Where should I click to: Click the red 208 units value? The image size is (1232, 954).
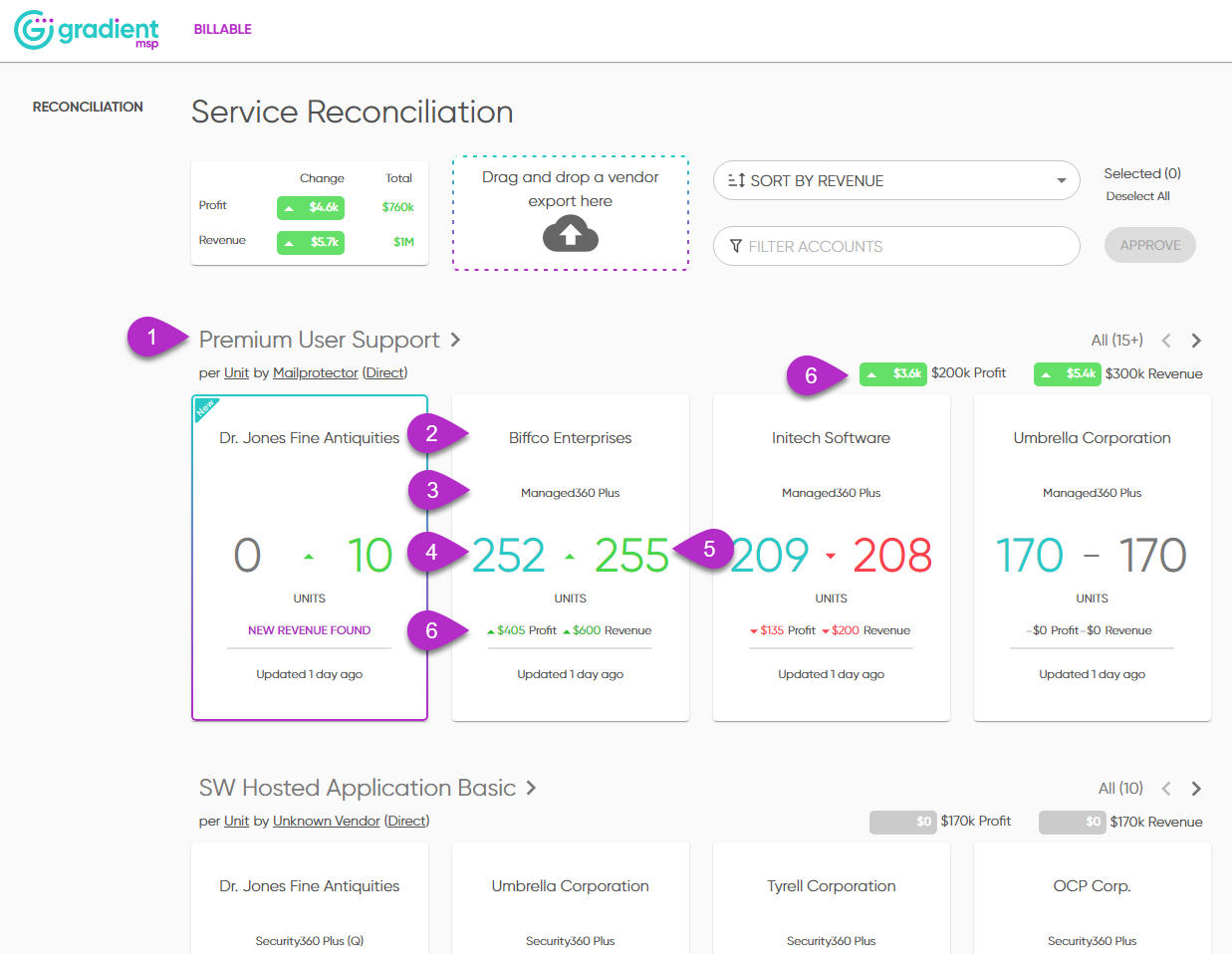pos(892,555)
